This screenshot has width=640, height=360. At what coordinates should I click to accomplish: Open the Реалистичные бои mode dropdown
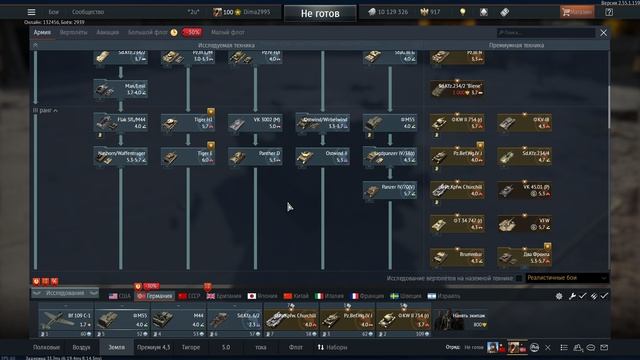pos(567,278)
